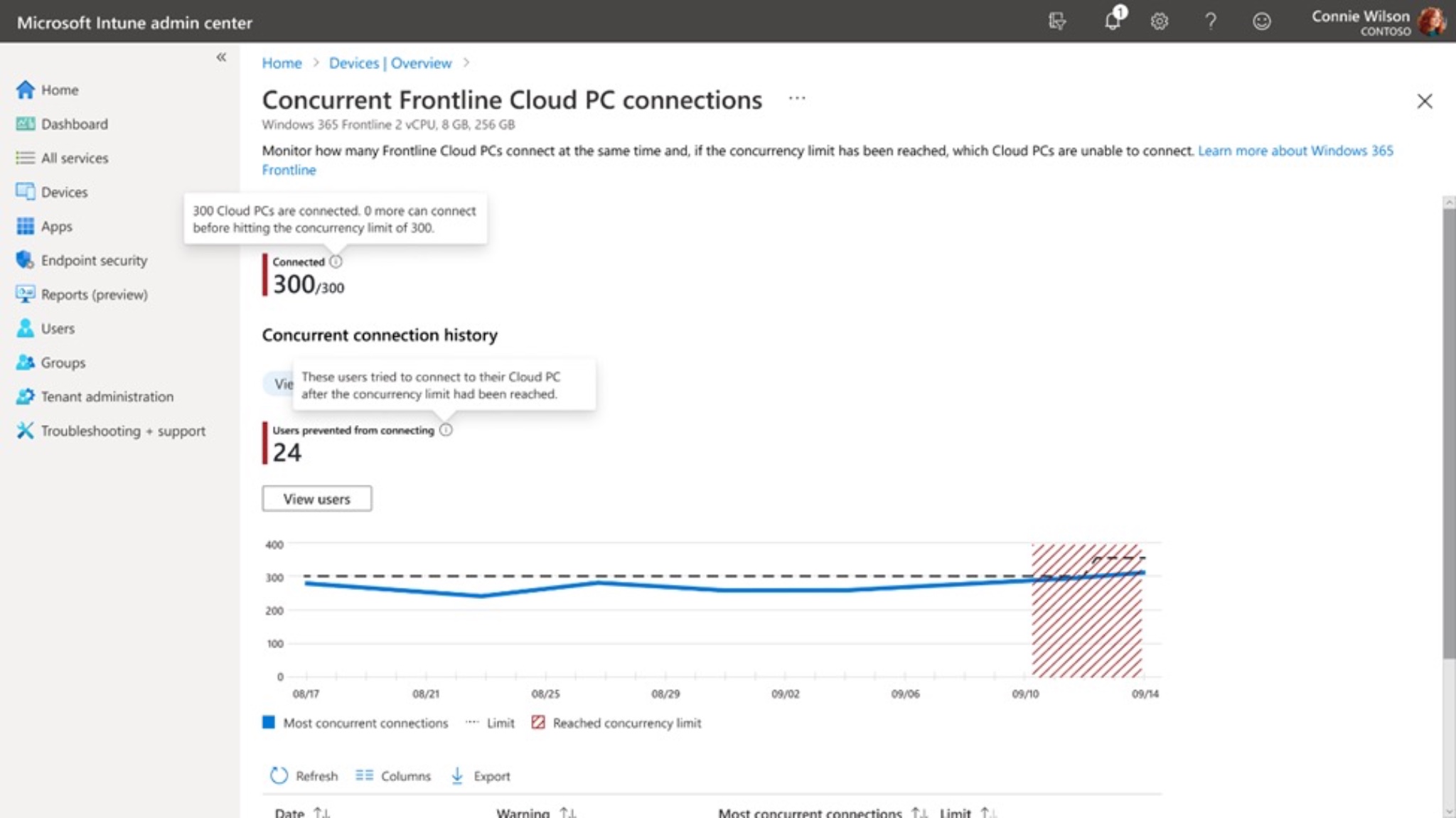Viewport: 1456px width, 818px height.
Task: Open the more options ellipsis beside title
Action: click(797, 98)
